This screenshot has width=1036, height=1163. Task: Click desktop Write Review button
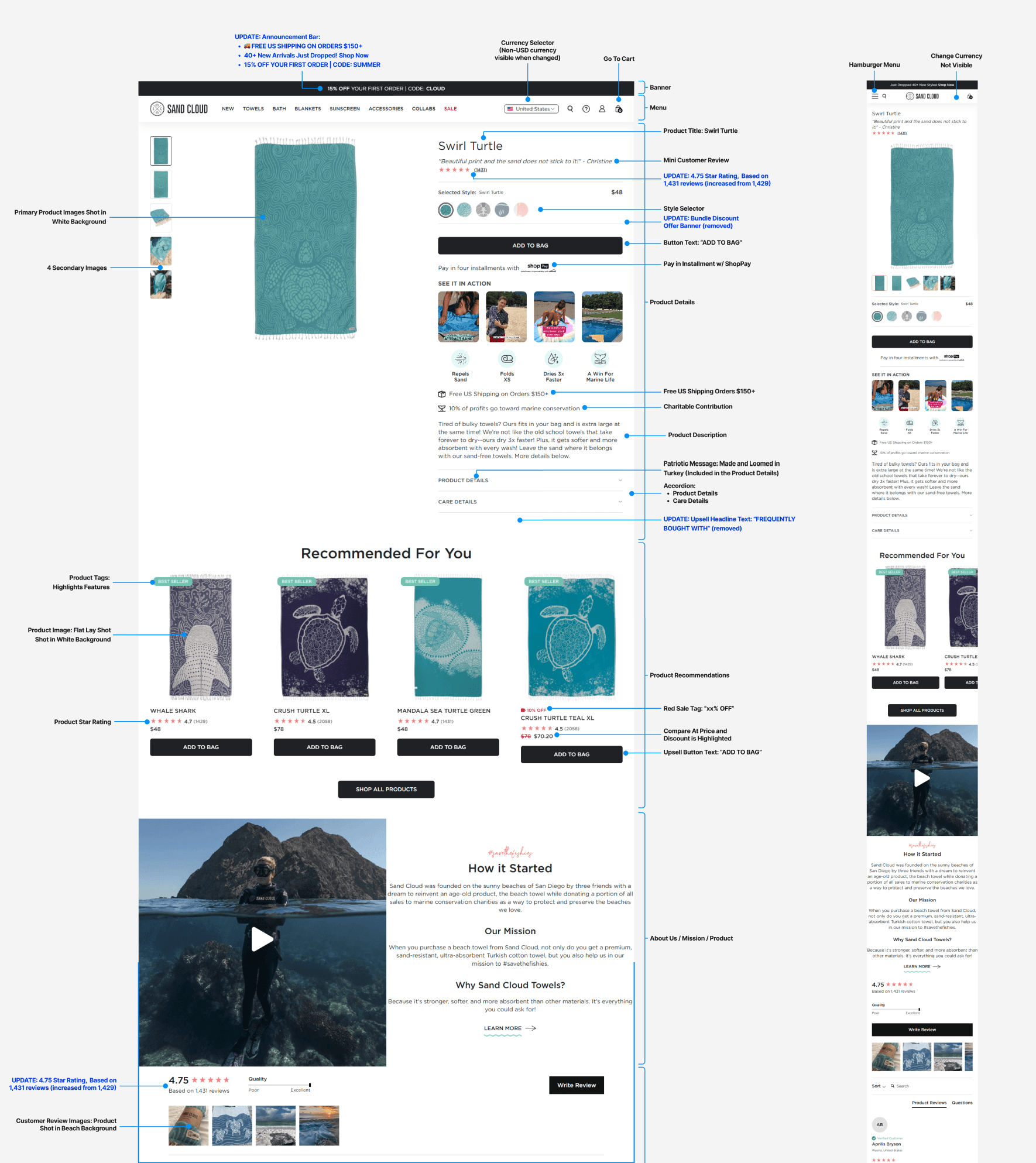pyautogui.click(x=577, y=1085)
